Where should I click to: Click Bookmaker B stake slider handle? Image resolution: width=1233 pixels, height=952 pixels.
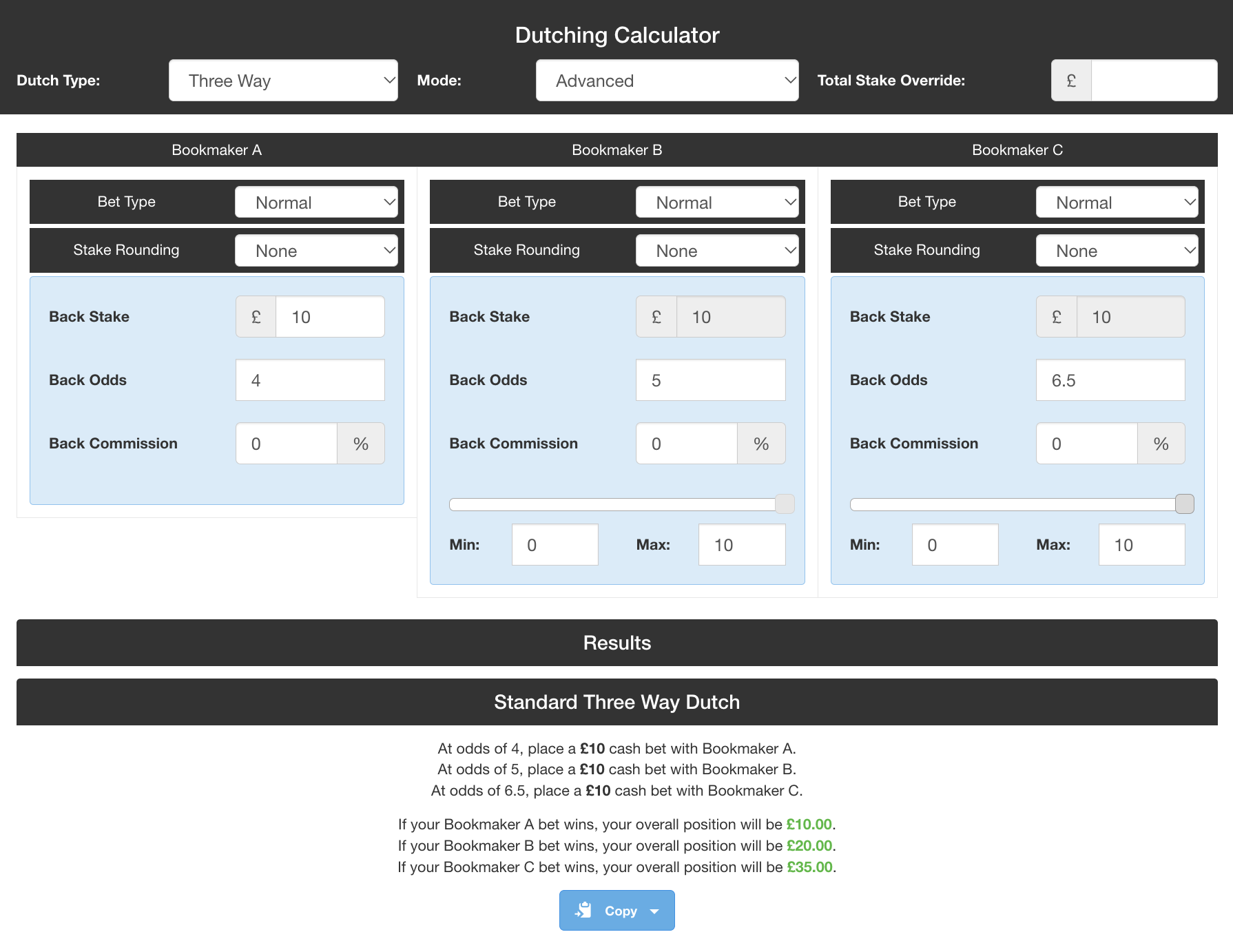coord(785,504)
